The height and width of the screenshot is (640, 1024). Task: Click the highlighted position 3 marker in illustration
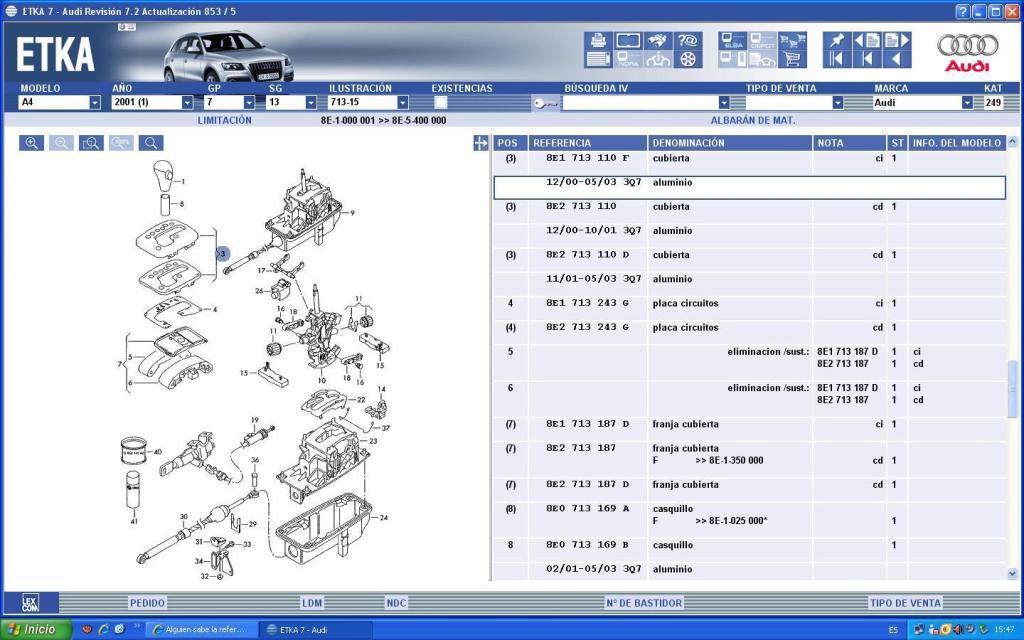tap(223, 253)
